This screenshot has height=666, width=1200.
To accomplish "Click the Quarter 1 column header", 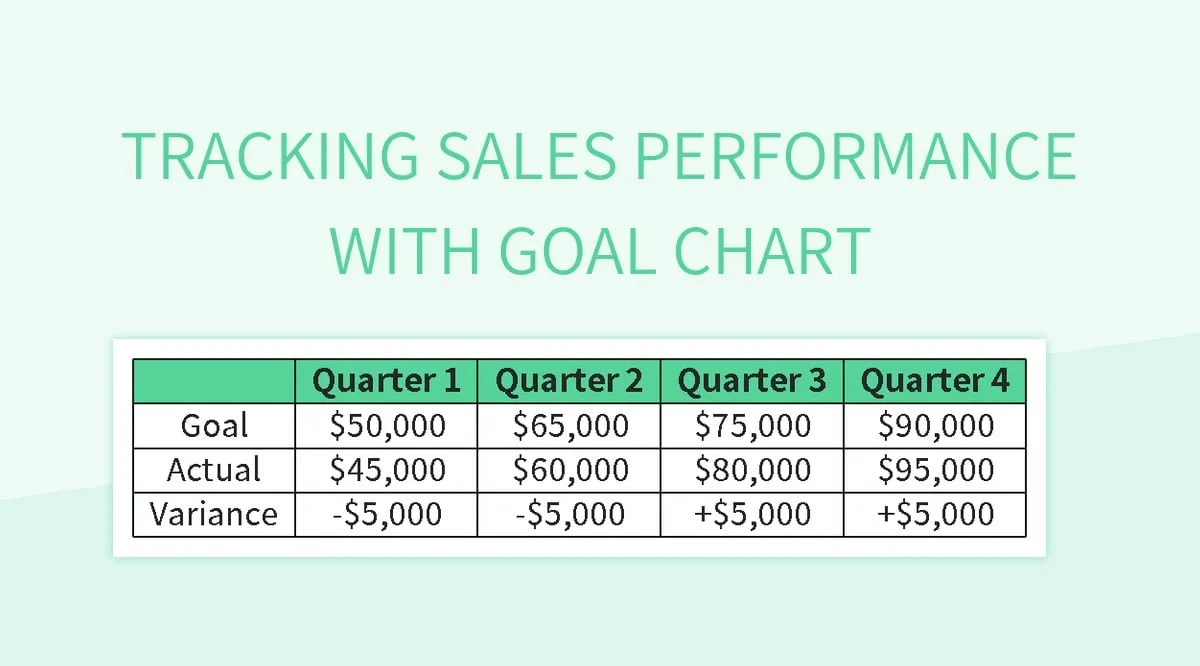I will [386, 381].
